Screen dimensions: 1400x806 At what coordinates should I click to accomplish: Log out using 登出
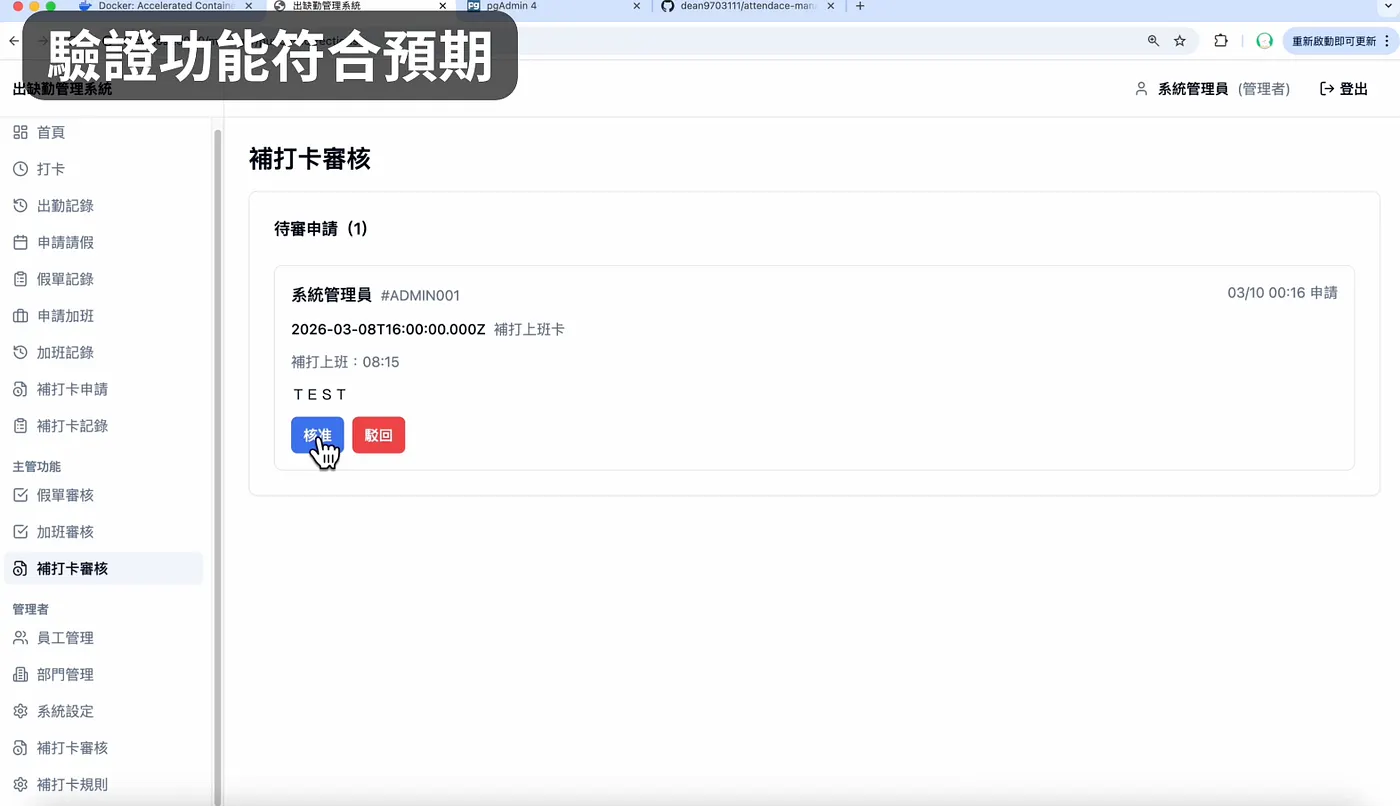pyautogui.click(x=1344, y=89)
